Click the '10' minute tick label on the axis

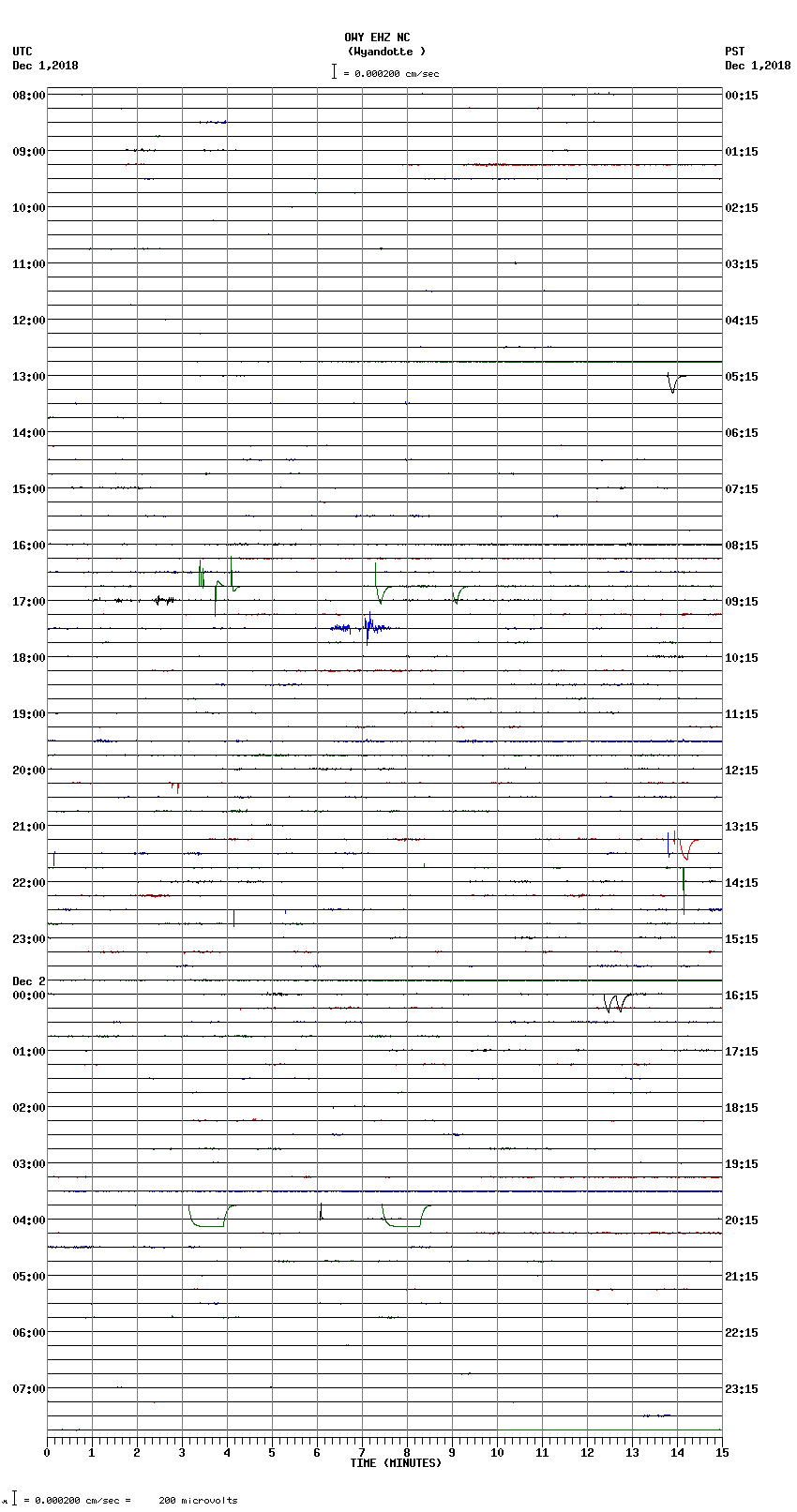(497, 1453)
